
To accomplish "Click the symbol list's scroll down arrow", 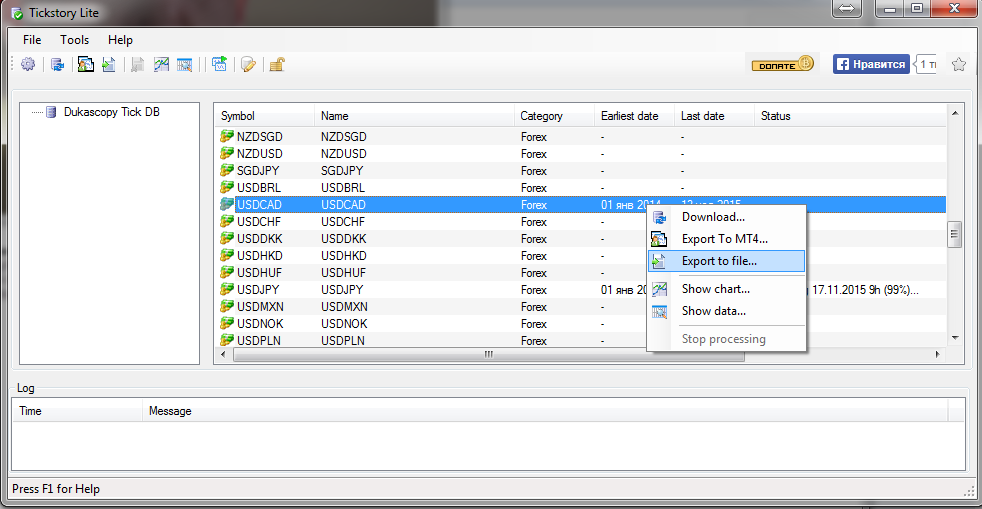I will click(954, 338).
